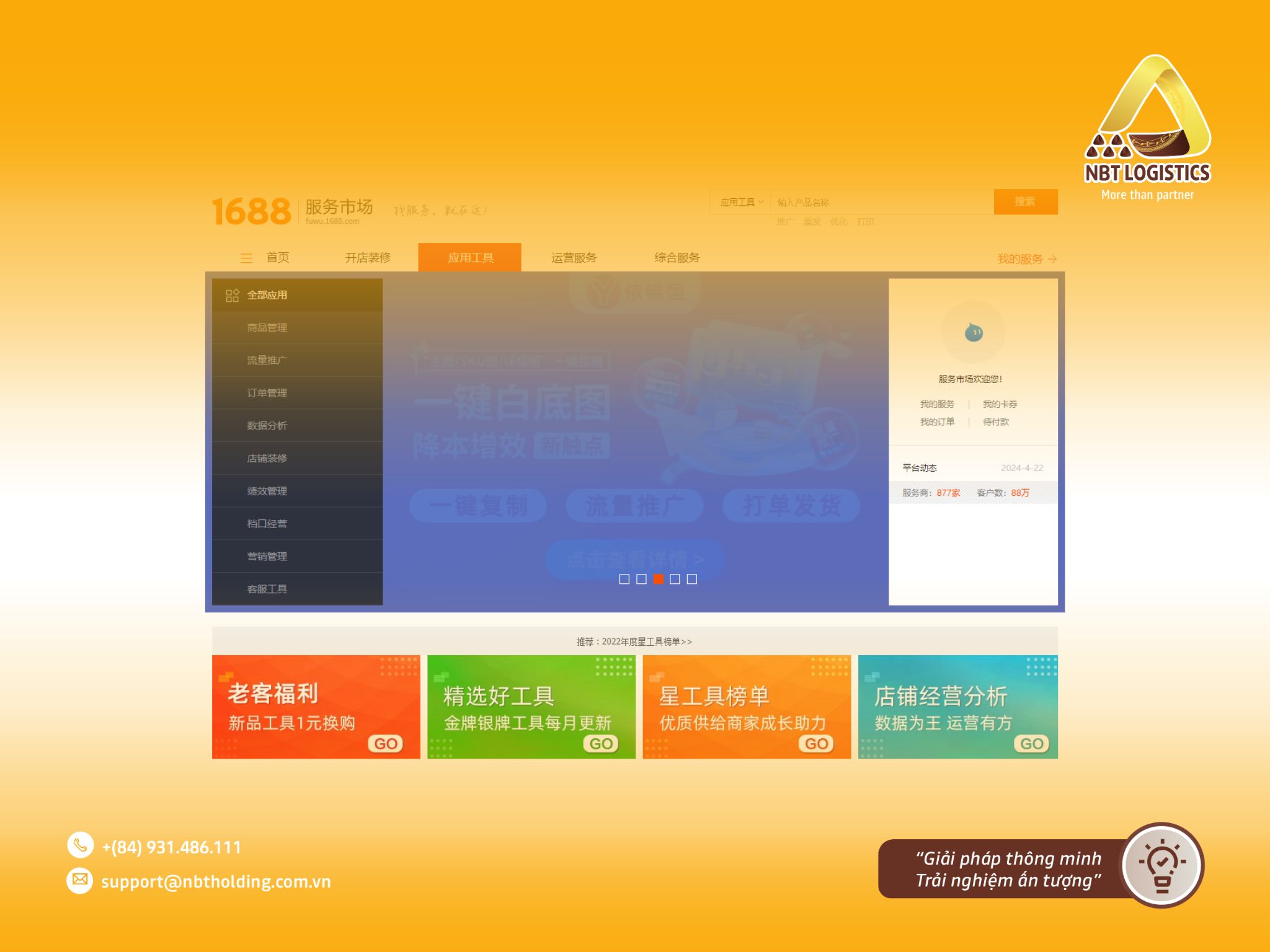Select 档口经营 in the sidebar
This screenshot has height=952, width=1270.
297,524
